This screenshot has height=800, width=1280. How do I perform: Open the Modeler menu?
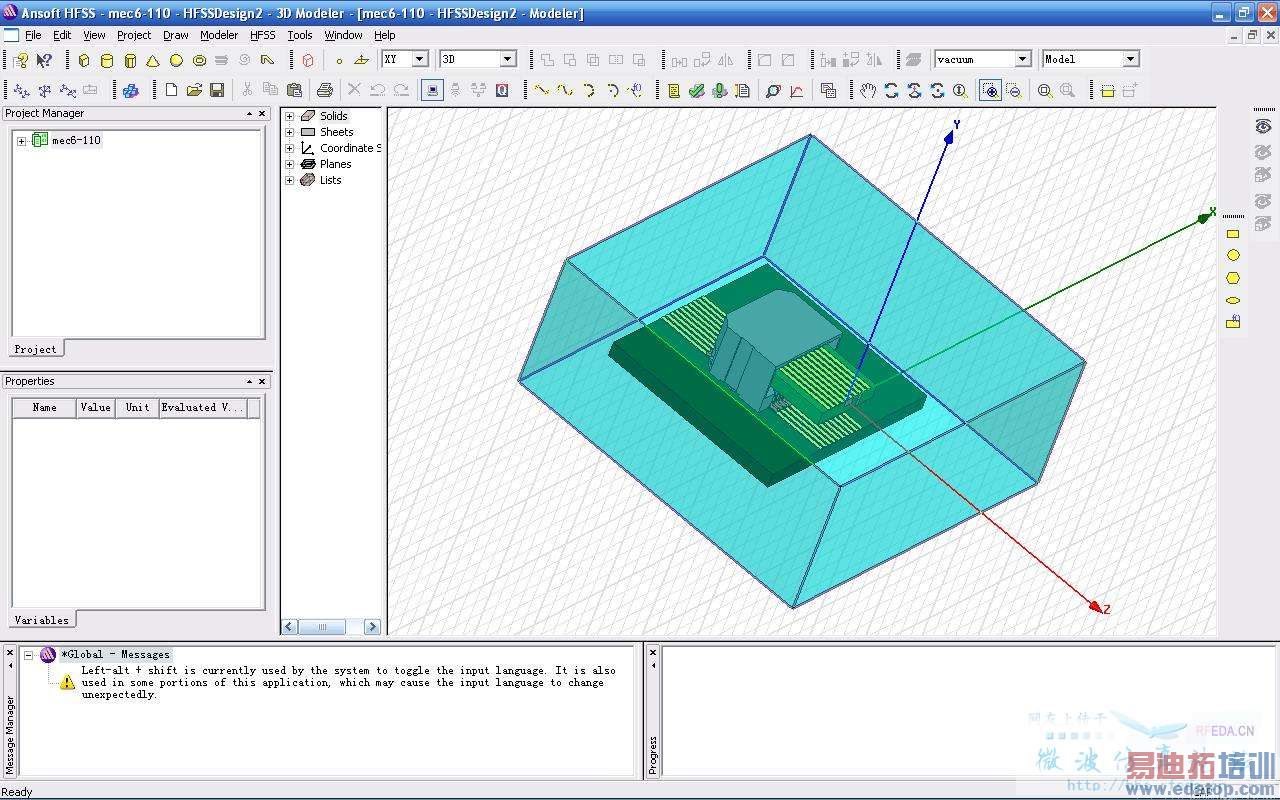point(219,35)
